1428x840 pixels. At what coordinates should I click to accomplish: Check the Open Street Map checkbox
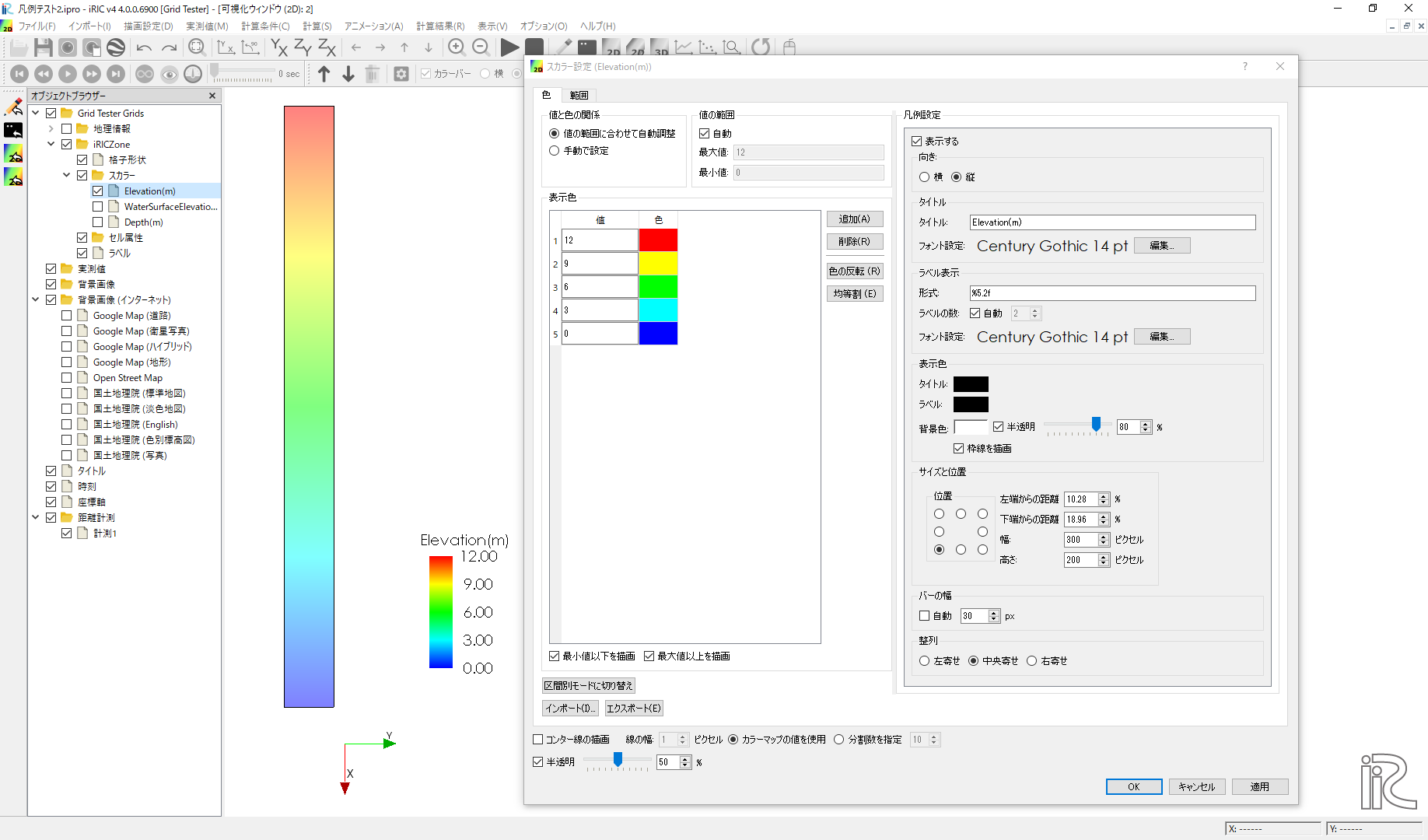[x=66, y=378]
